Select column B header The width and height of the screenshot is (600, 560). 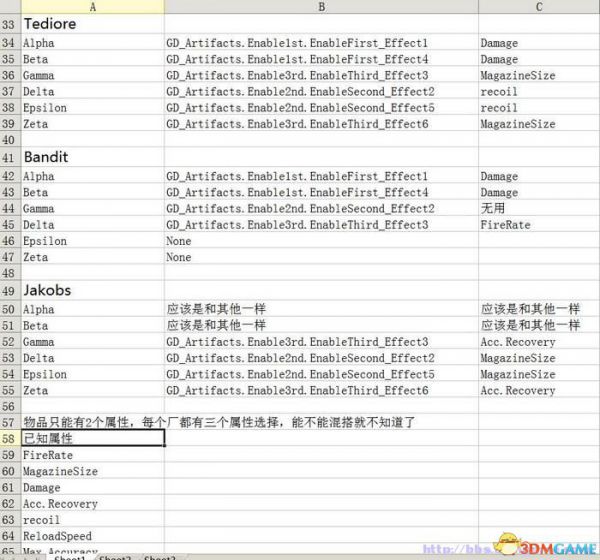pos(321,7)
